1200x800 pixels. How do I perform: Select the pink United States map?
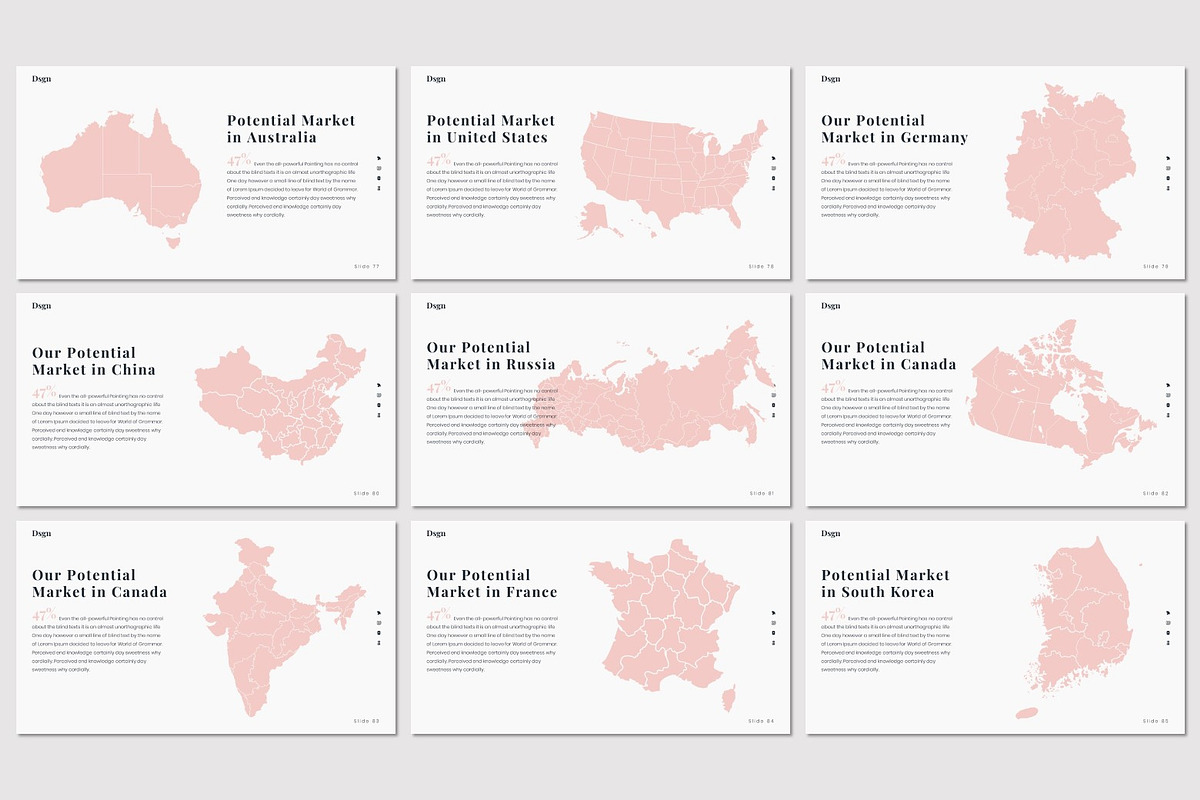[672, 175]
